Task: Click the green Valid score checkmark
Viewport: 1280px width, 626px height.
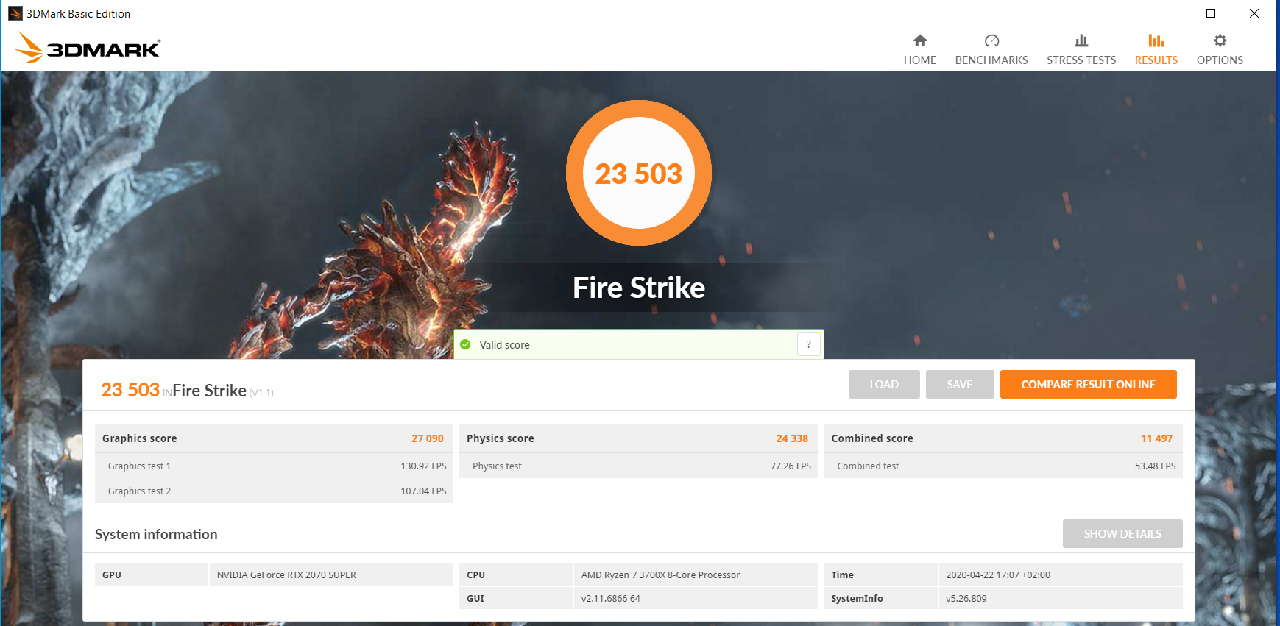Action: 465,344
